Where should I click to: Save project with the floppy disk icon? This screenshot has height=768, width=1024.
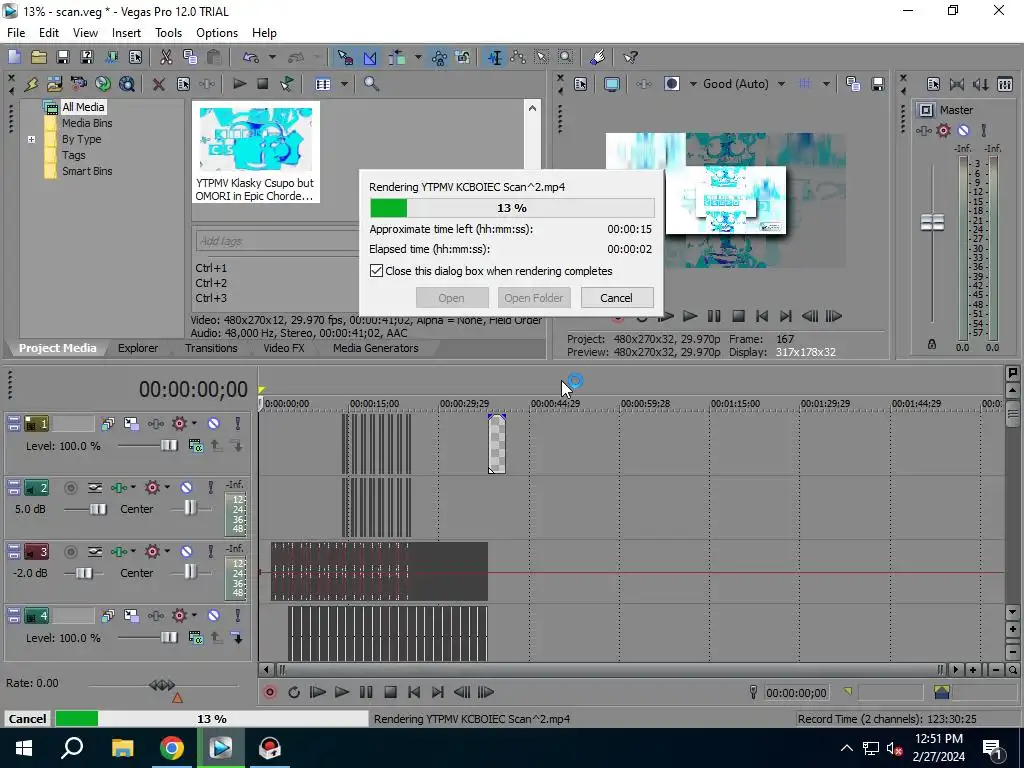tap(63, 57)
